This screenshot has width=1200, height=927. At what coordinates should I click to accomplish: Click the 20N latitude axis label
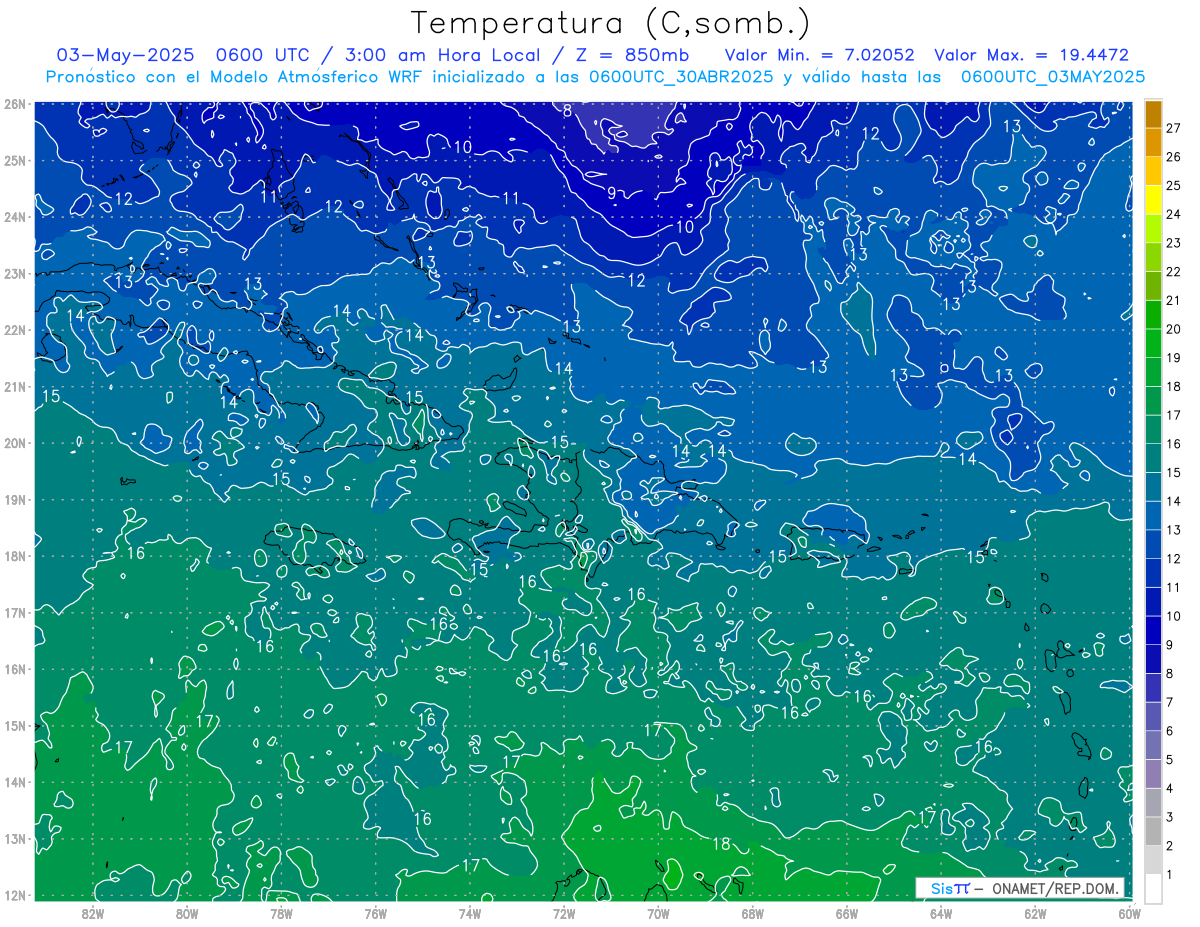[x=14, y=443]
